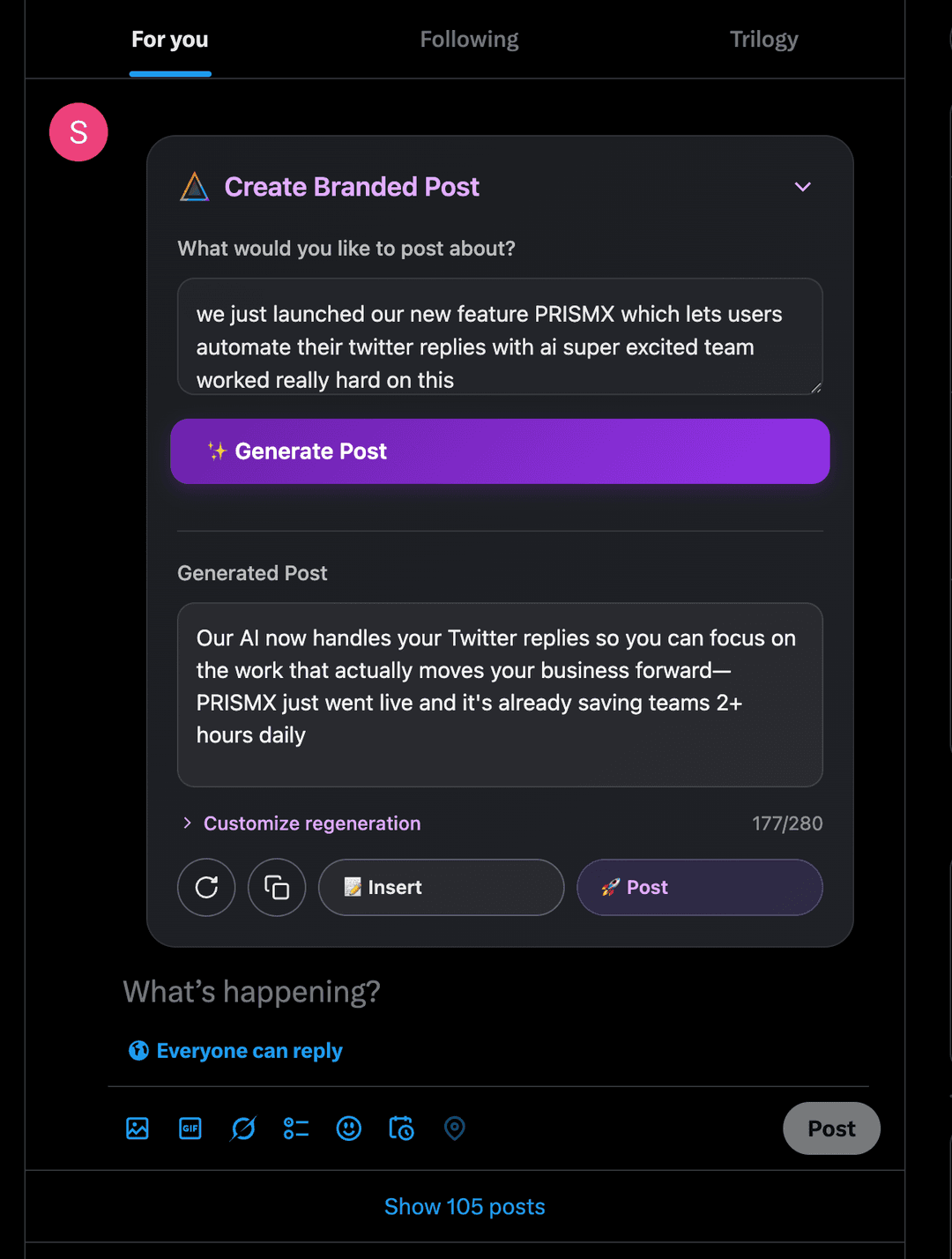Image resolution: width=952 pixels, height=1259 pixels.
Task: Click the Generate Post button
Action: coord(500,451)
